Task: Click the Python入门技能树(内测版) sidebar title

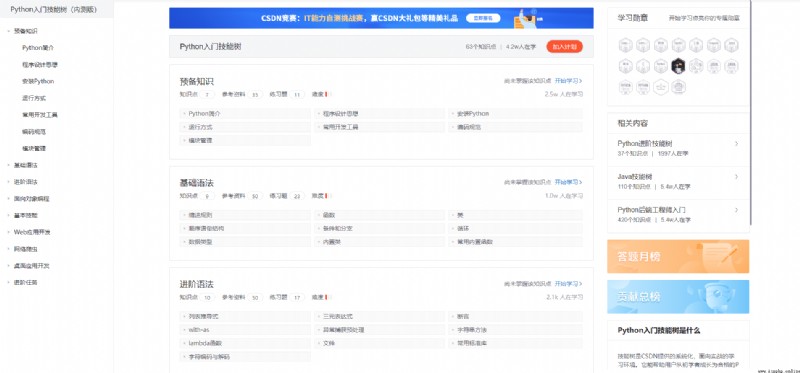Action: pos(54,10)
